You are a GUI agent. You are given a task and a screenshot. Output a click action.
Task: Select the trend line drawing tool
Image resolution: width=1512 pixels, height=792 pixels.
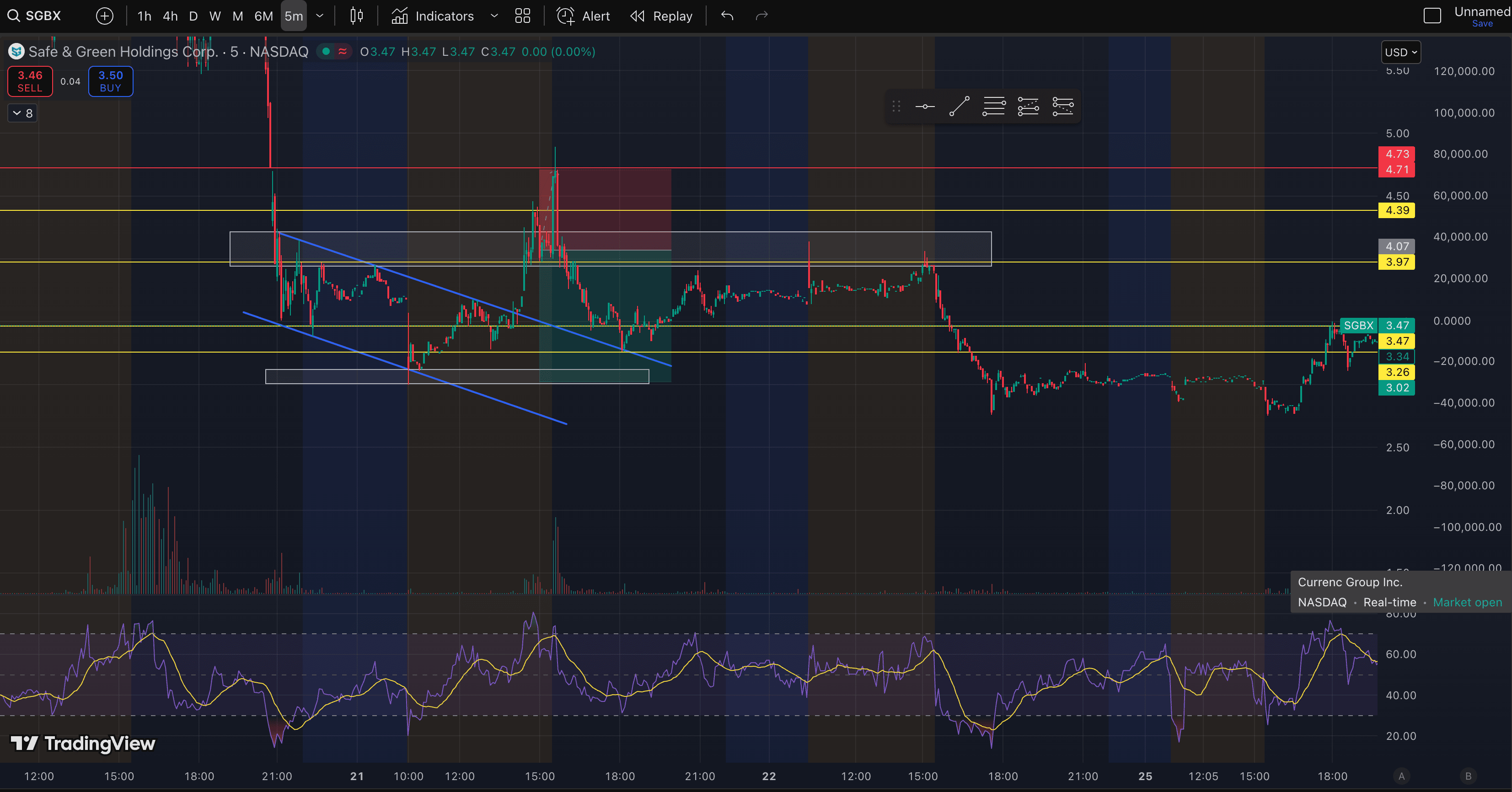click(x=959, y=107)
